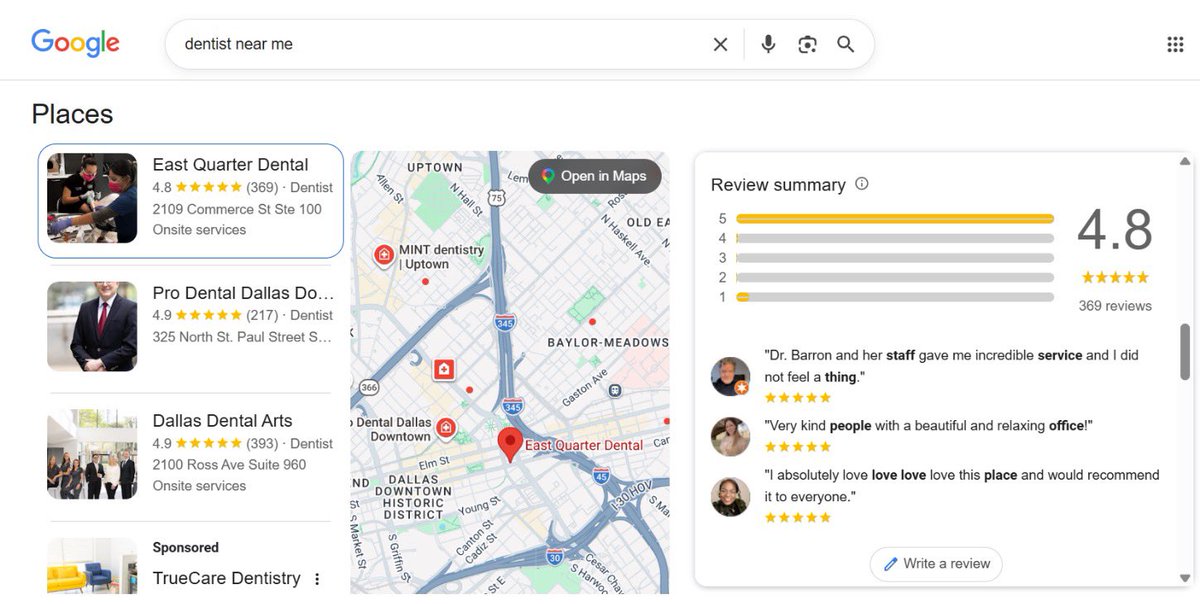Open the Dallas Dental Arts listing title

[222, 421]
